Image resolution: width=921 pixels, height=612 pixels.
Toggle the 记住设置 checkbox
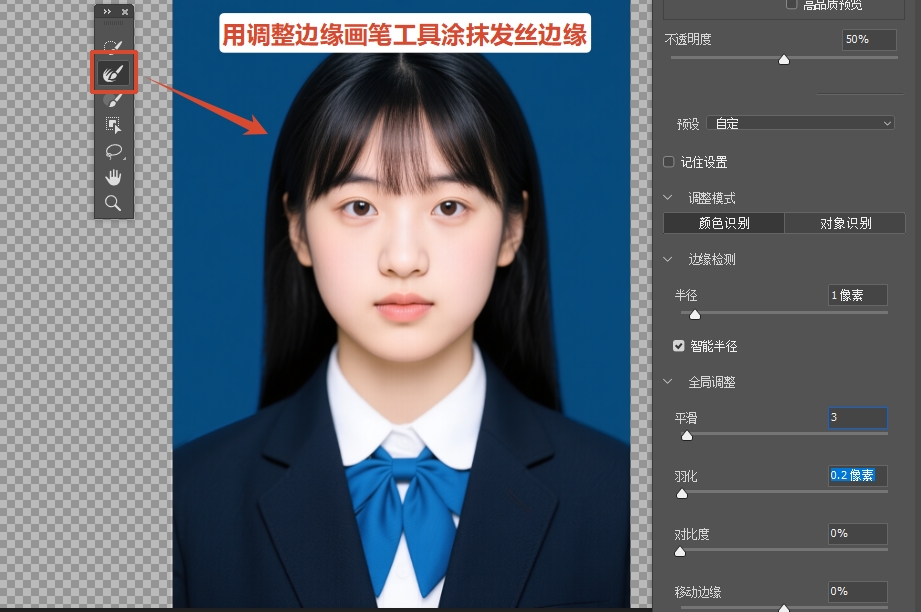pos(668,161)
